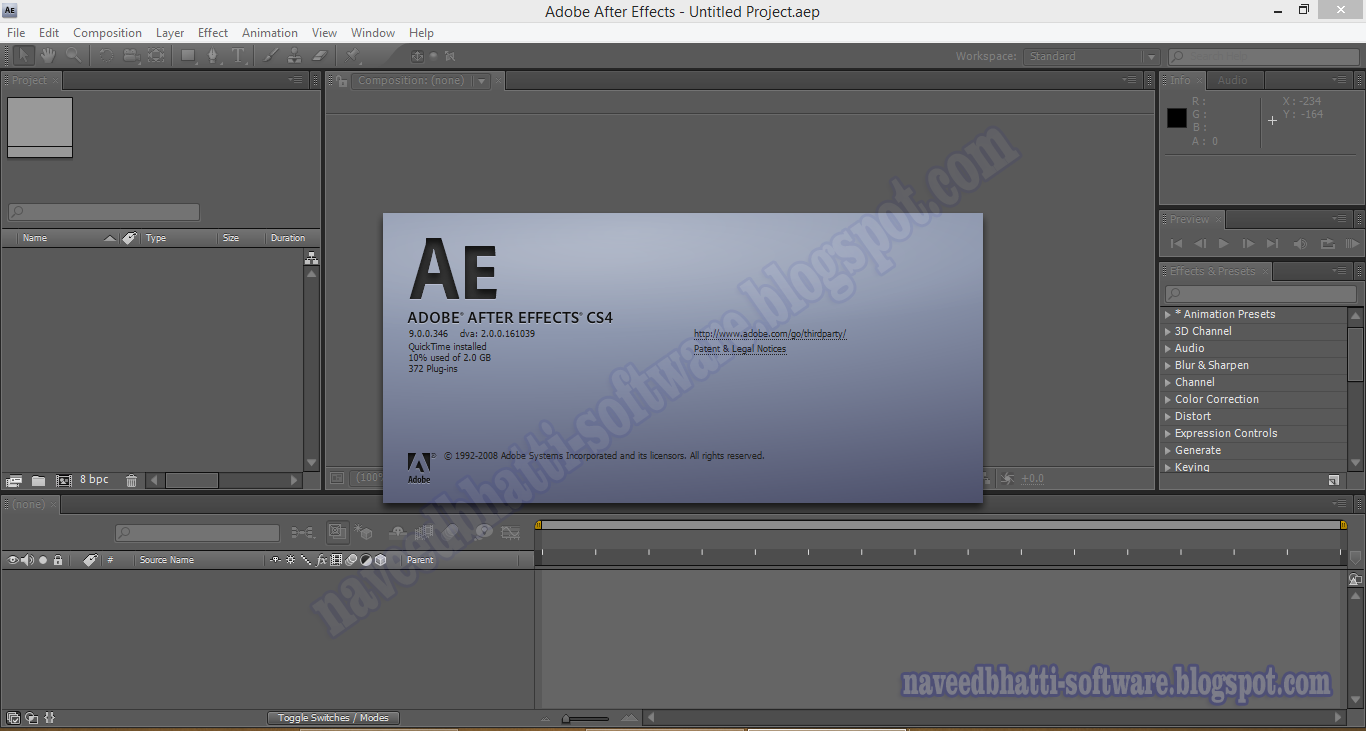Switch to the Audio panel tab
Image resolution: width=1366 pixels, height=731 pixels.
coord(1233,80)
